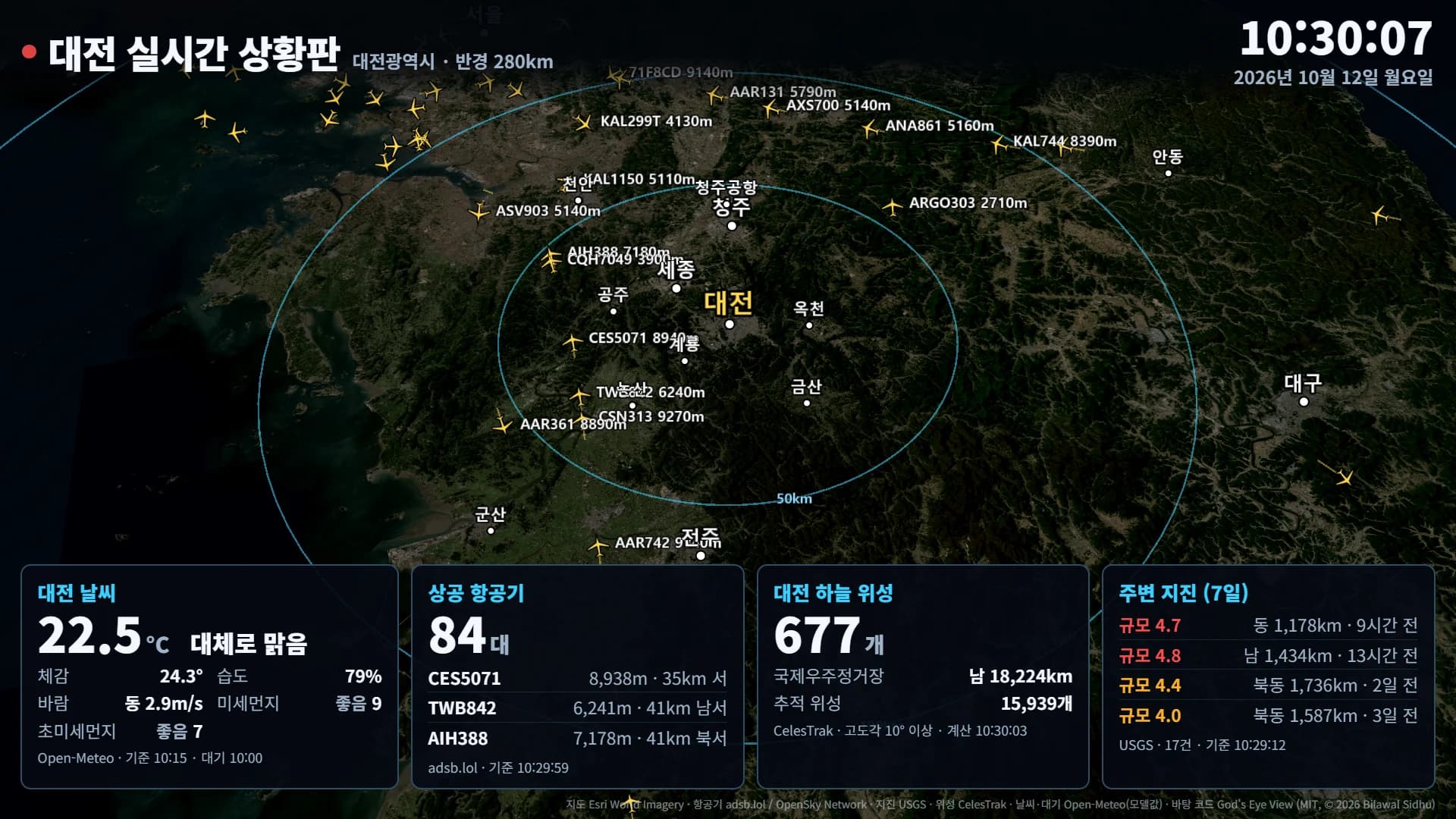Click the bottom data attribution footer
This screenshot has height=819, width=1456.
tap(1000, 805)
